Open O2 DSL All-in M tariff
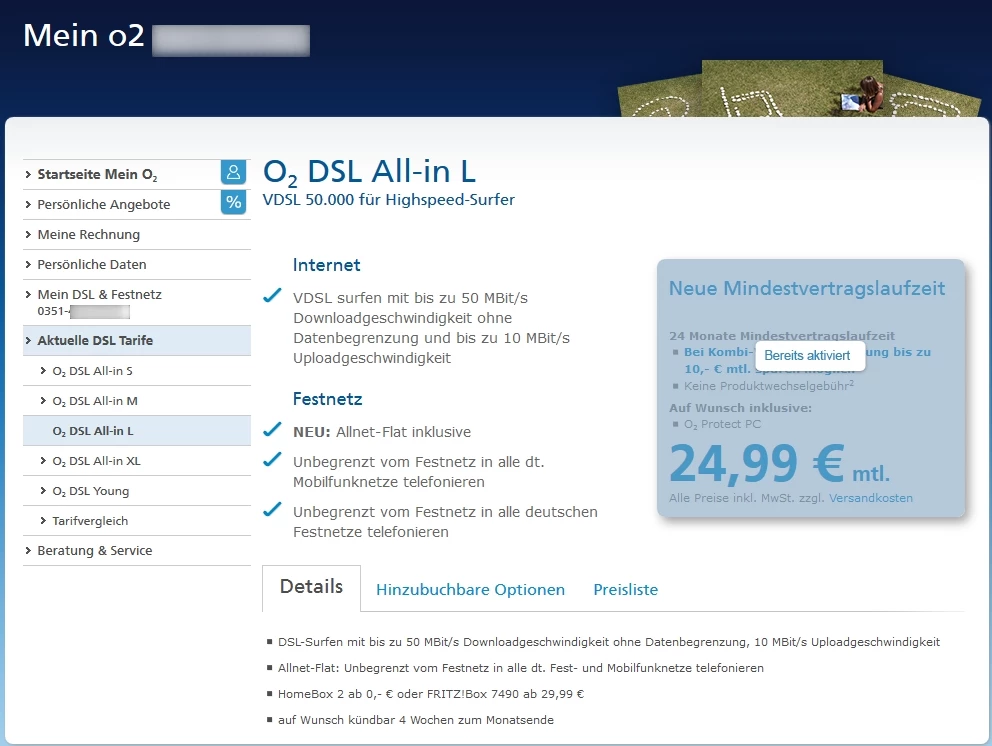 click(x=95, y=401)
